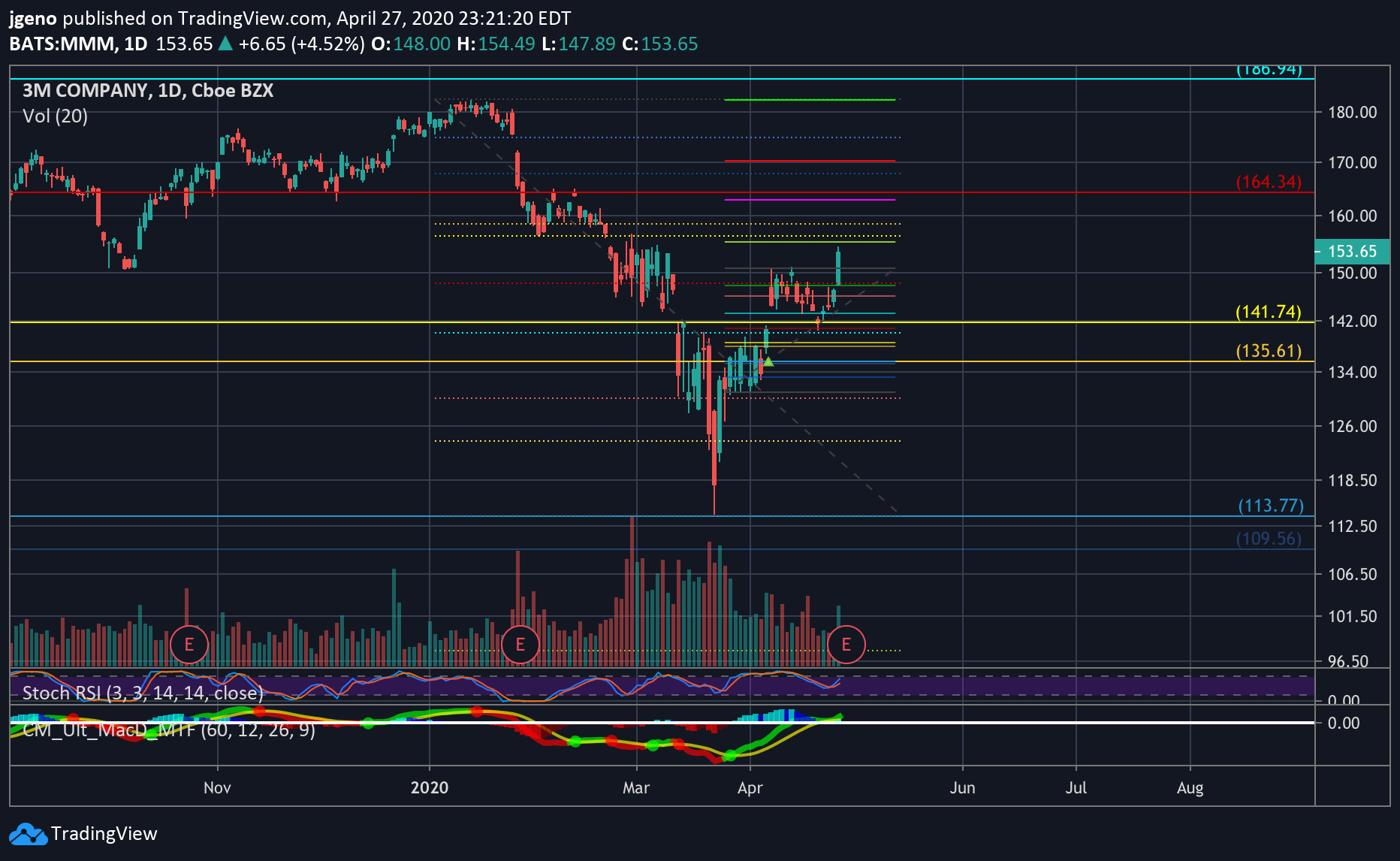Click the 134.00 price axis label
1400x861 pixels.
point(1353,372)
